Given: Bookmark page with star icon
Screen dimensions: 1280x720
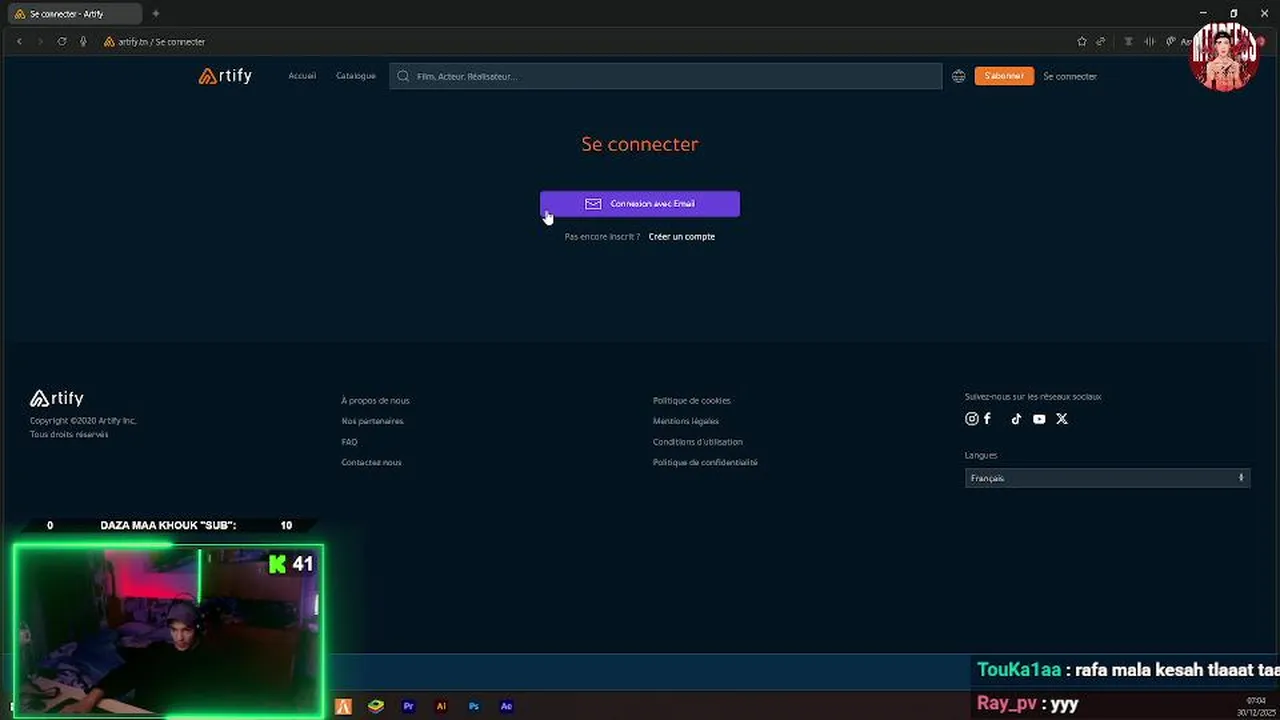Looking at the screenshot, I should [1082, 41].
